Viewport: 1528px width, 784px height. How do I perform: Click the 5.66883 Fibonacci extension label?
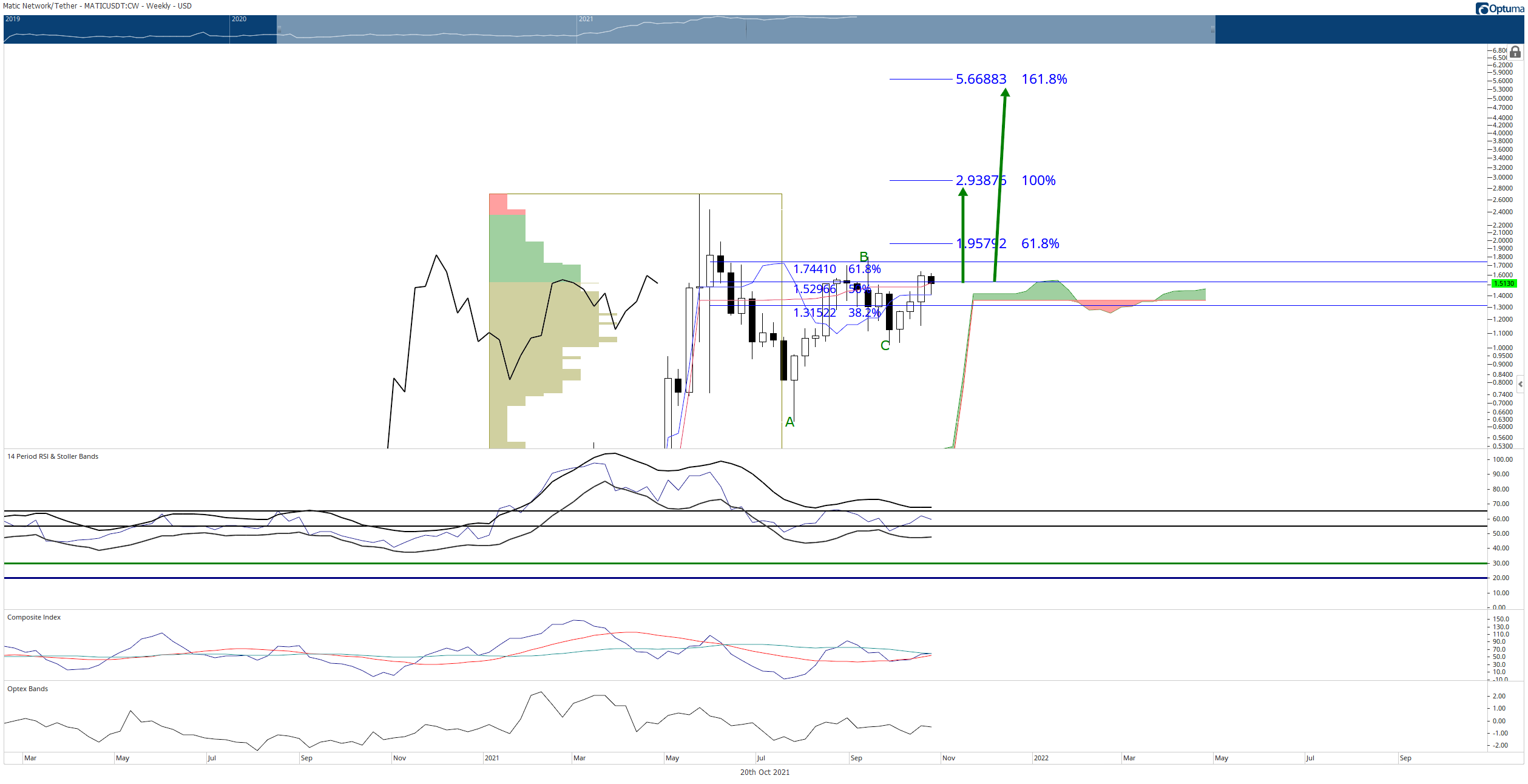[981, 79]
